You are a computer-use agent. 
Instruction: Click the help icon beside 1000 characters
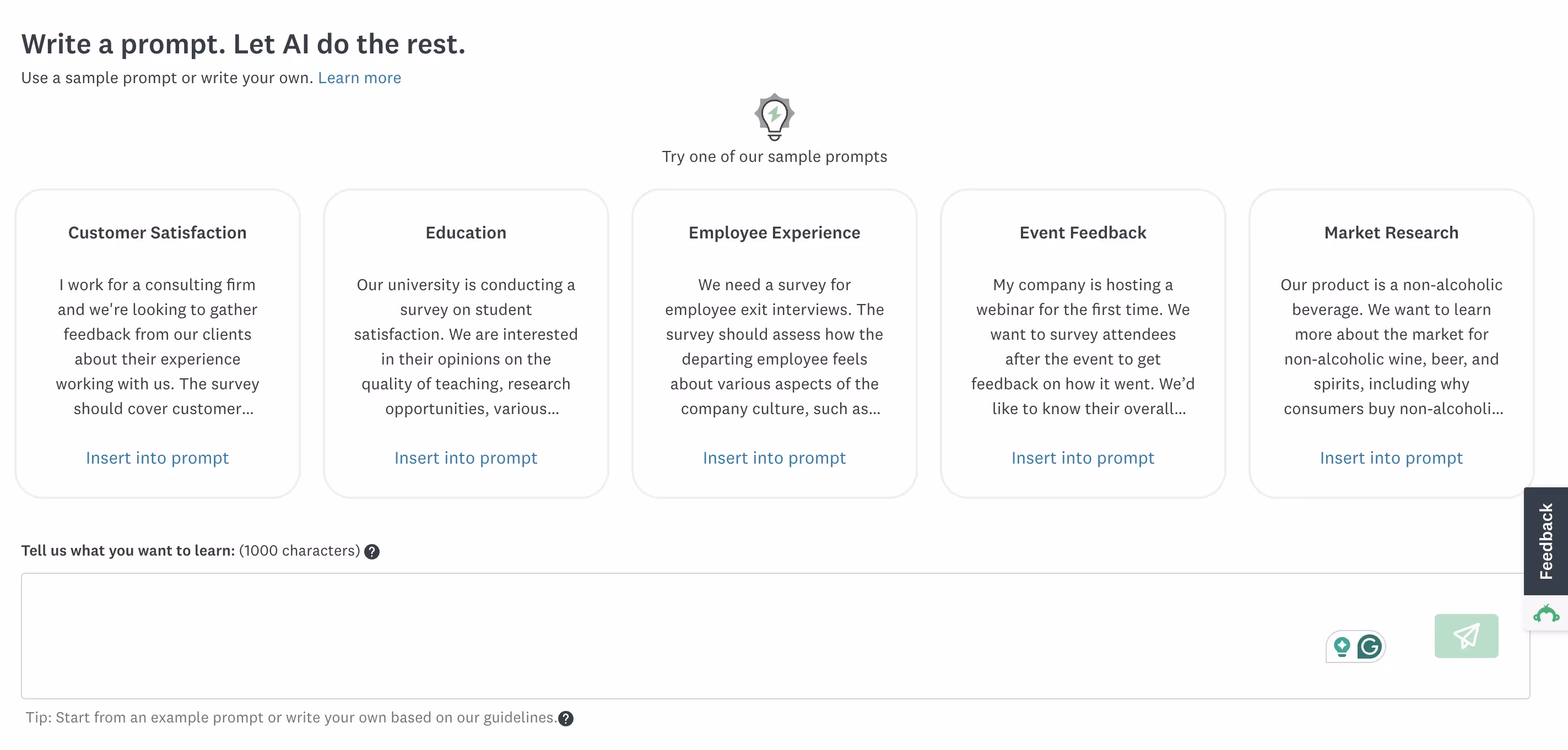click(x=372, y=552)
